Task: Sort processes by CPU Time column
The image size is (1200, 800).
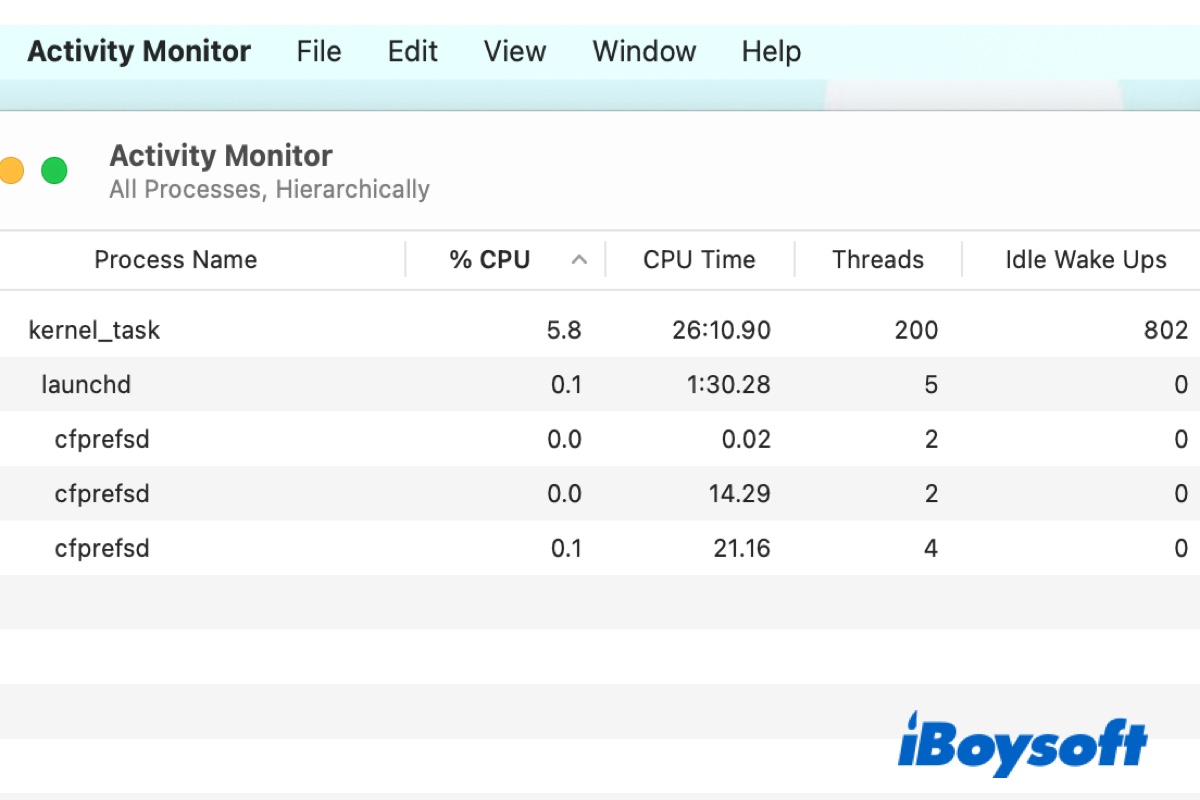Action: pyautogui.click(x=699, y=260)
